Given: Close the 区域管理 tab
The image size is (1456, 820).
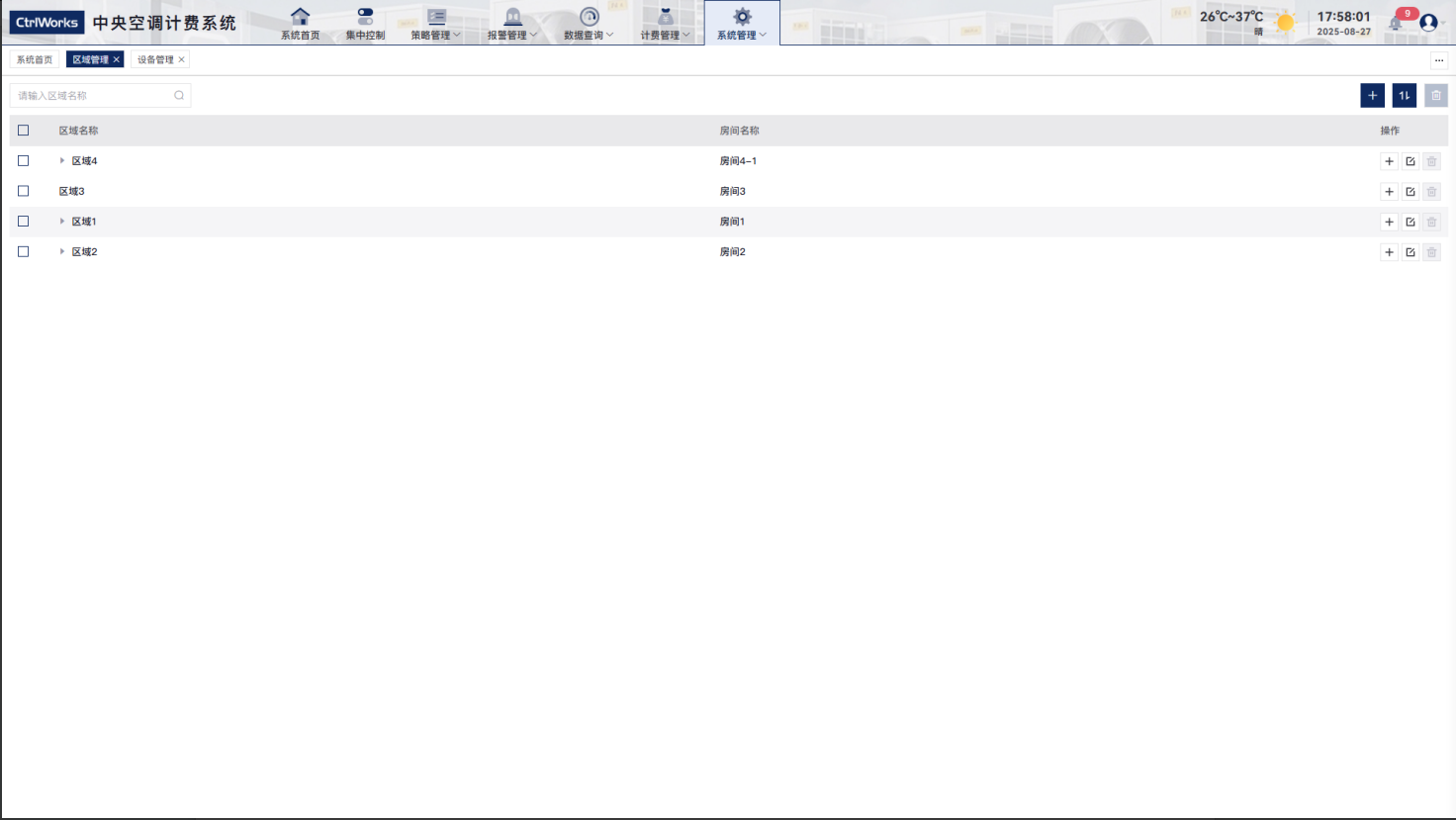Looking at the screenshot, I should (117, 60).
